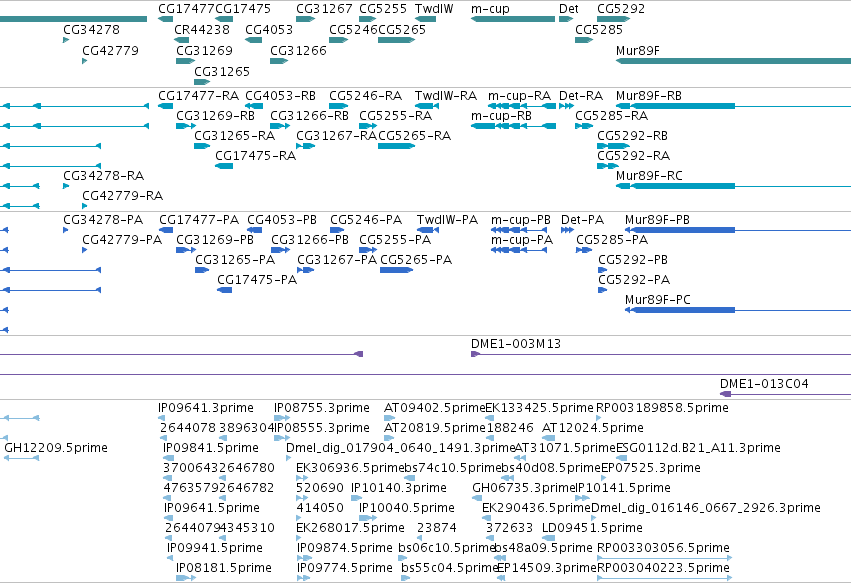Select EST IP09641.3prime
This screenshot has height=583, width=851.
(206, 408)
